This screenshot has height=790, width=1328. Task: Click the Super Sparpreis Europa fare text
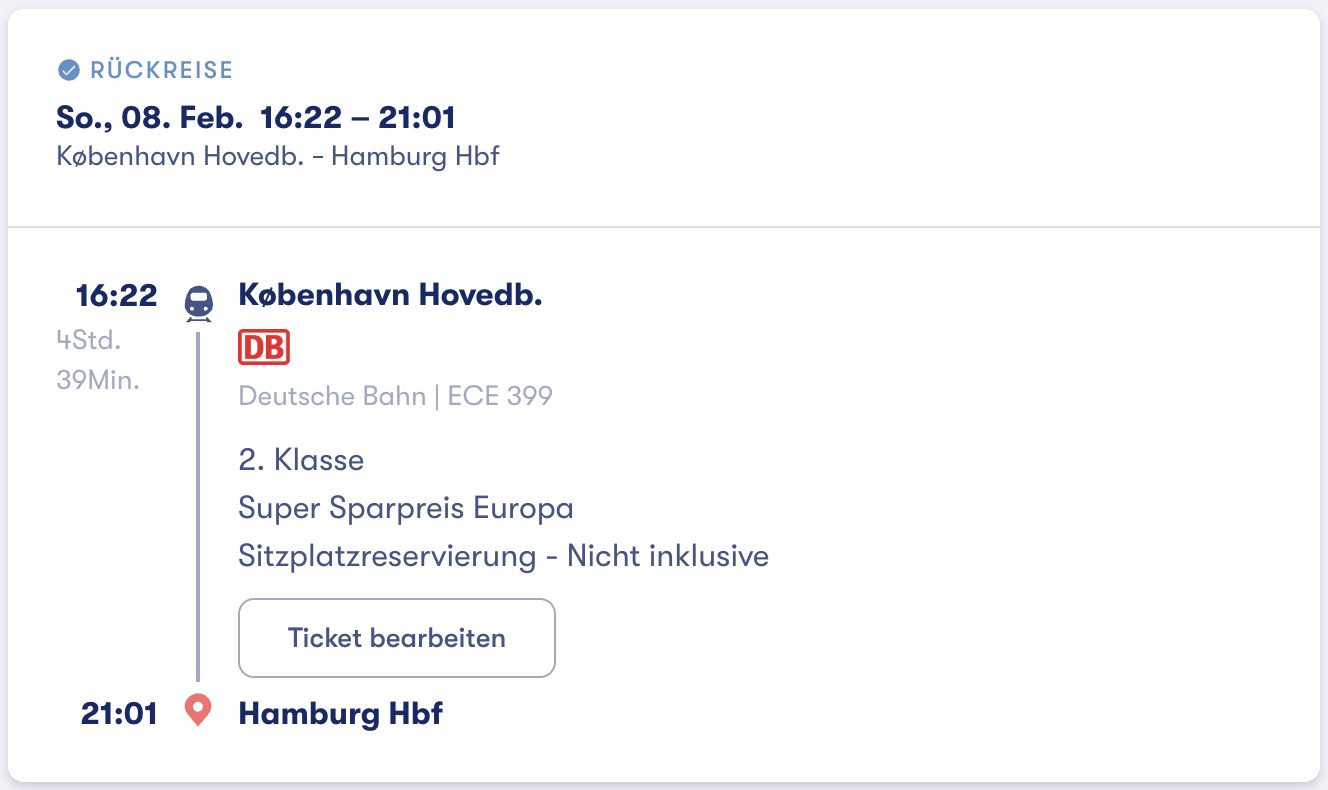pos(406,508)
